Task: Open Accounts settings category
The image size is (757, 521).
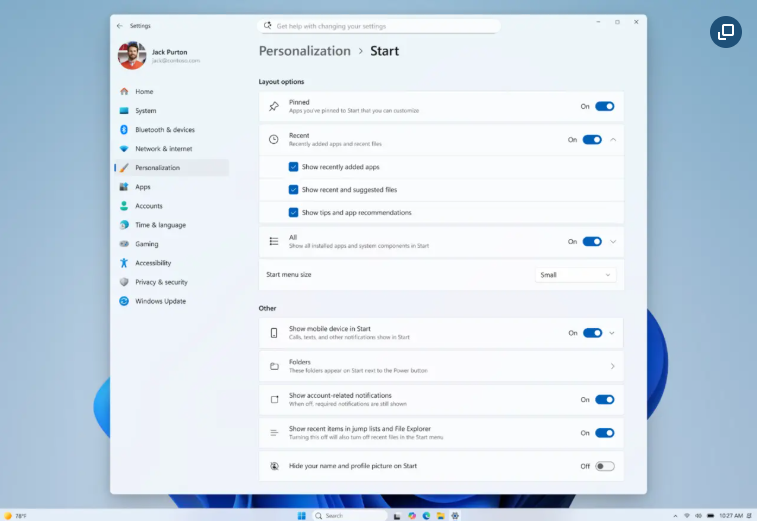Action: tap(171, 206)
